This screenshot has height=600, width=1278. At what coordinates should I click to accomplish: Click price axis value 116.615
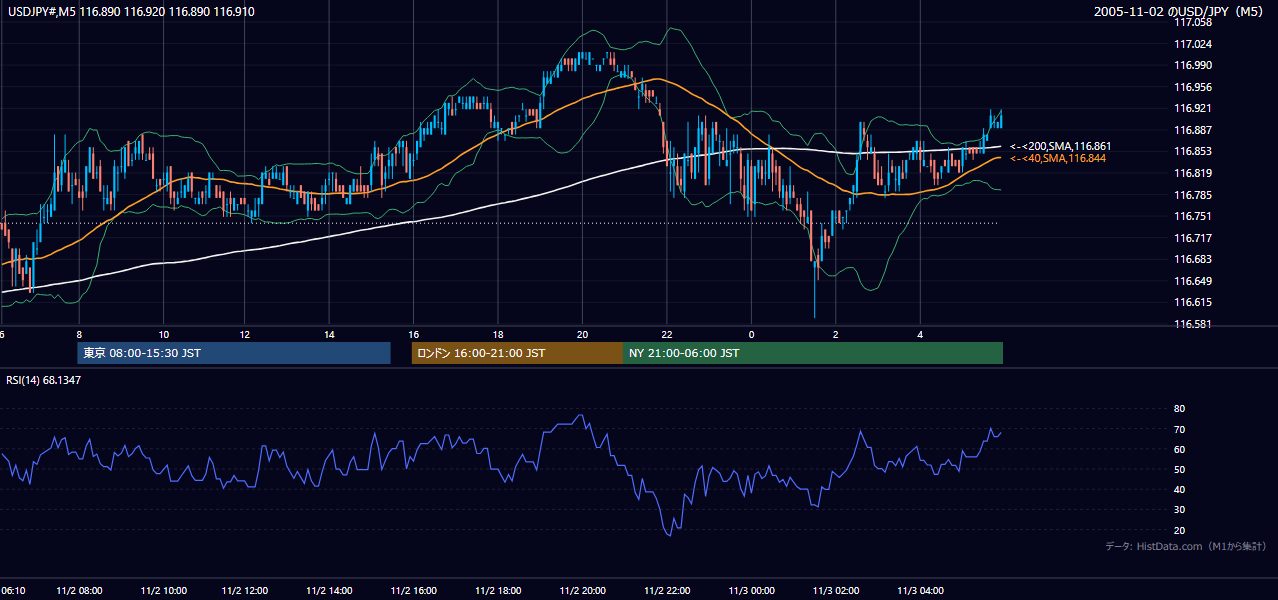pos(1192,302)
